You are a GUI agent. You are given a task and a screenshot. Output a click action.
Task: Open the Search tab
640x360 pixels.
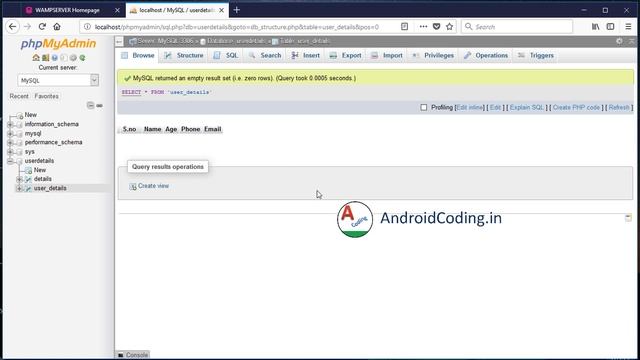[x=265, y=56]
